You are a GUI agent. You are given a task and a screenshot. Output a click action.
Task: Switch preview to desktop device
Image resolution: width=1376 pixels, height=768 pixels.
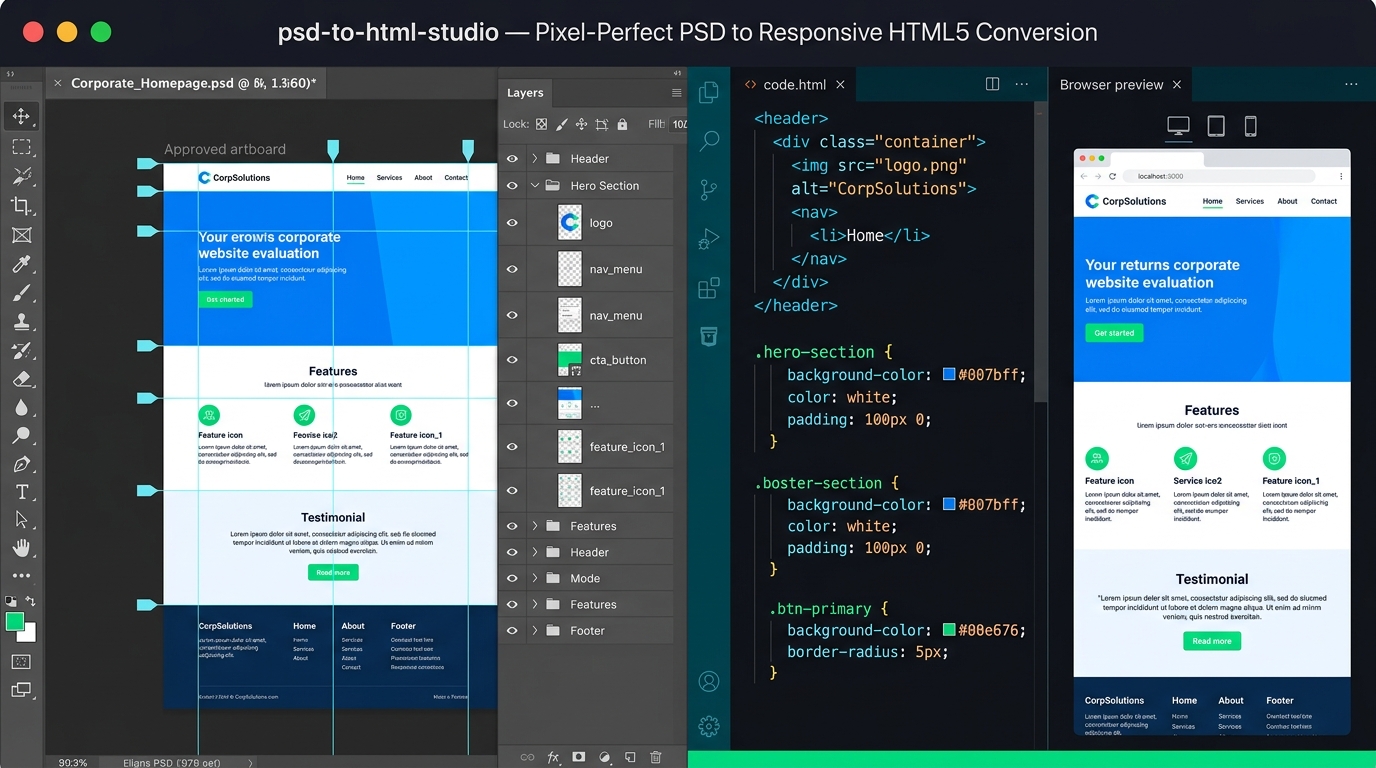[x=1179, y=126]
